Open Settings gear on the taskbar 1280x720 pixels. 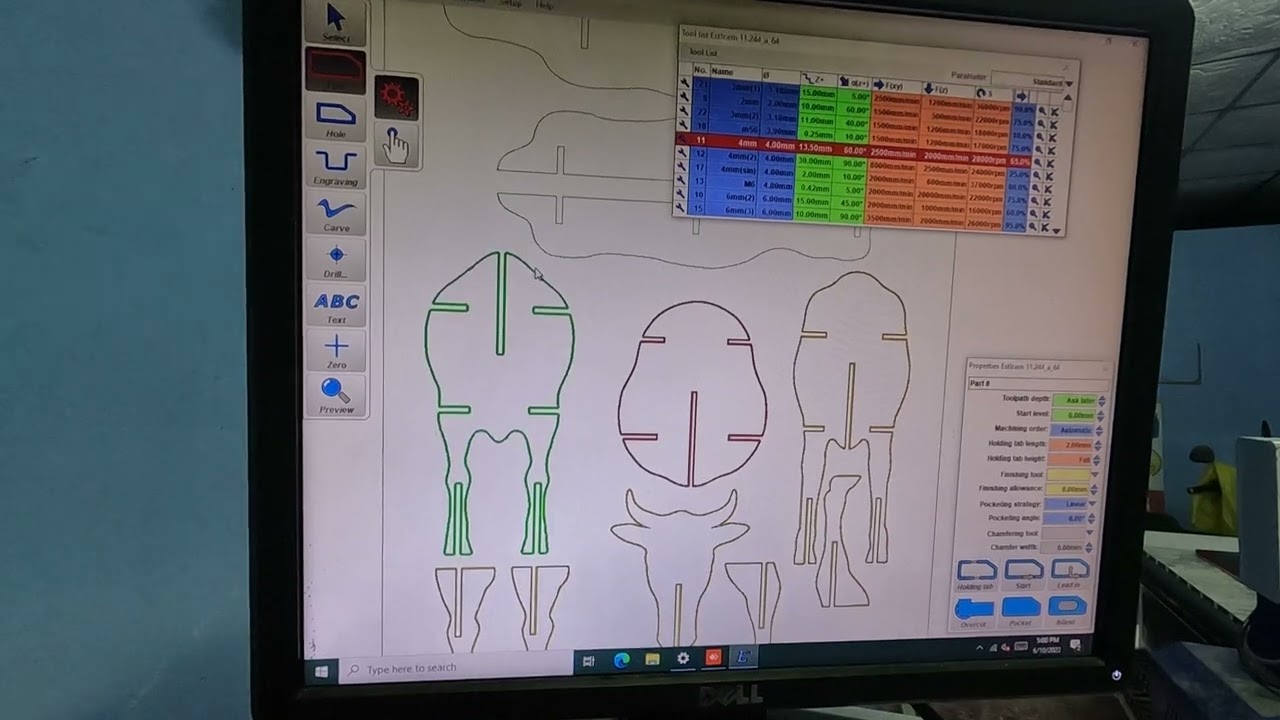coord(683,658)
